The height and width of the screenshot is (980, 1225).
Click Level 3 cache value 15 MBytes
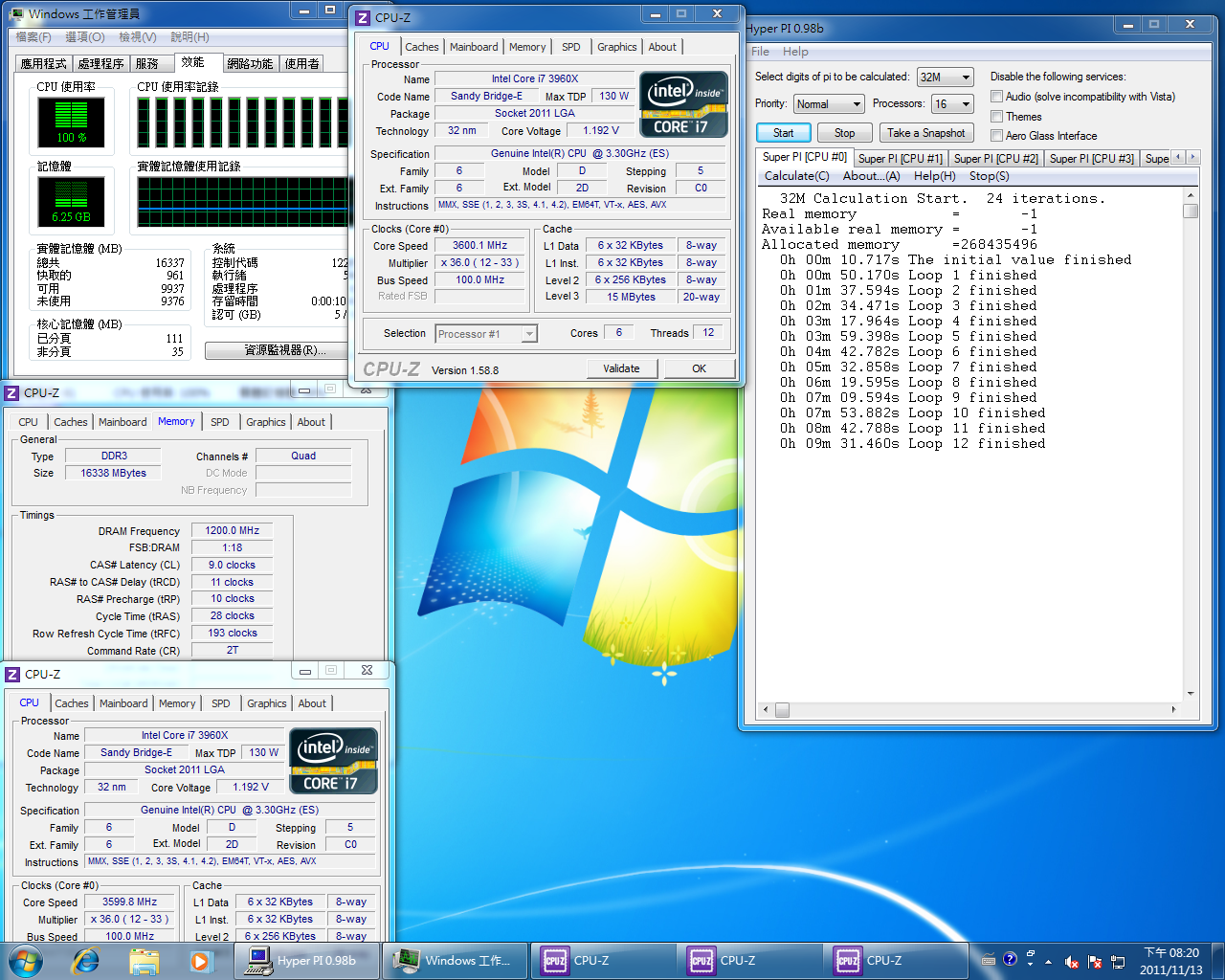(x=631, y=297)
